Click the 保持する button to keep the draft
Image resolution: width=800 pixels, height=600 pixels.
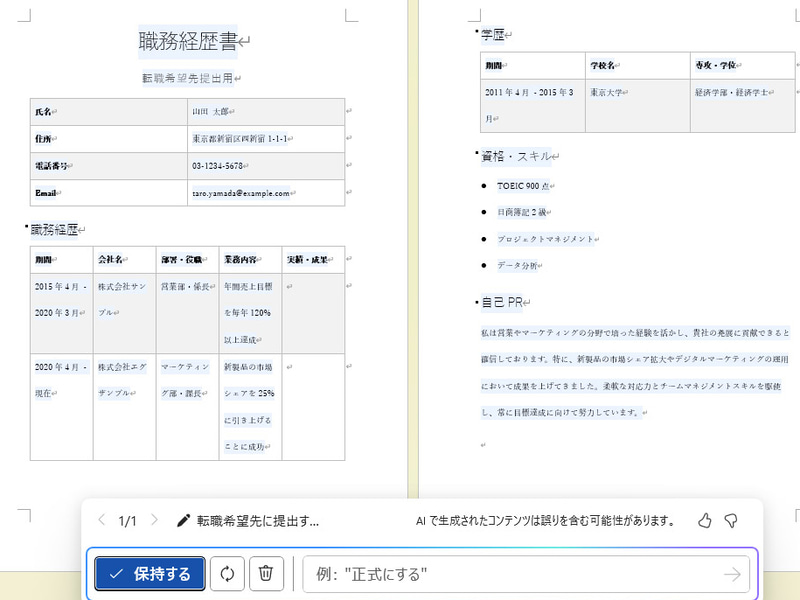(x=149, y=573)
